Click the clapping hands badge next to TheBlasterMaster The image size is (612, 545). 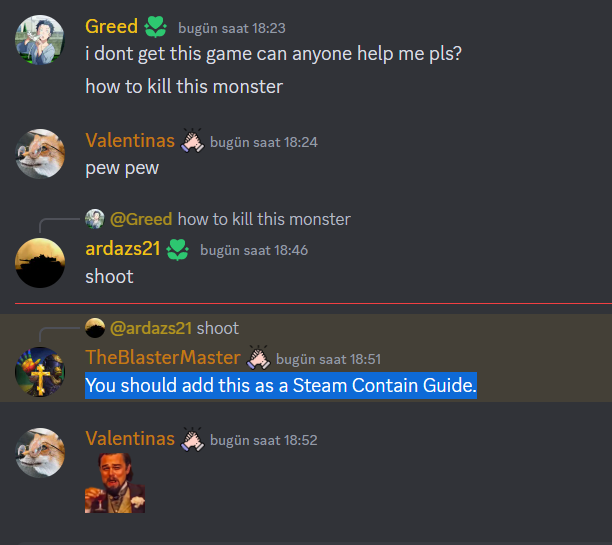click(258, 358)
